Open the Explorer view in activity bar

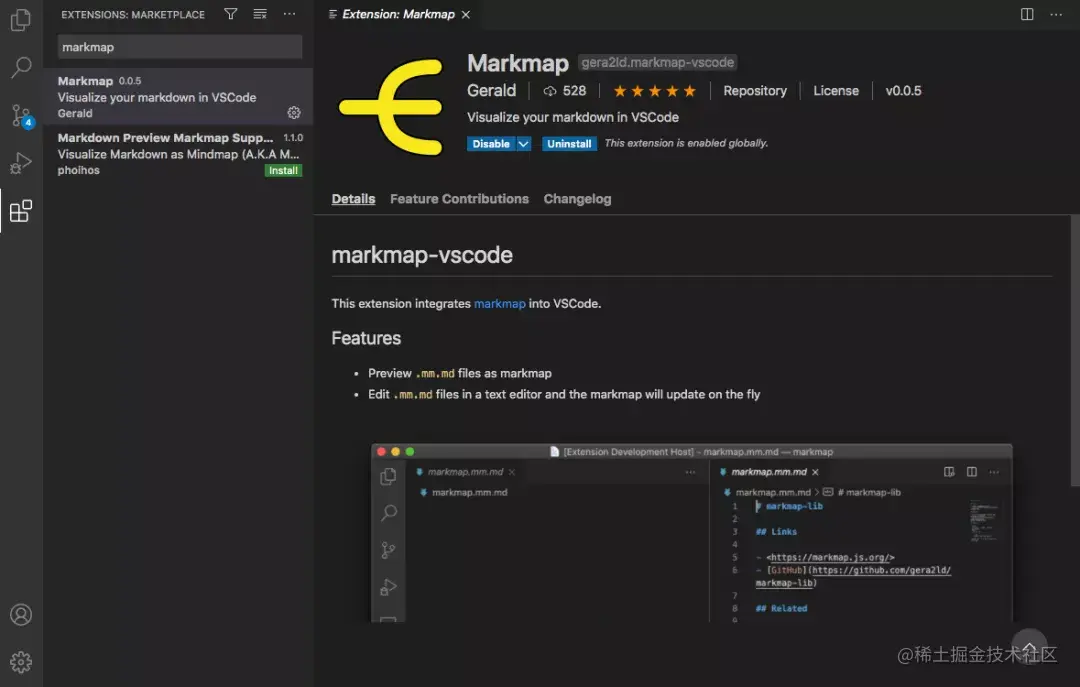coord(21,20)
